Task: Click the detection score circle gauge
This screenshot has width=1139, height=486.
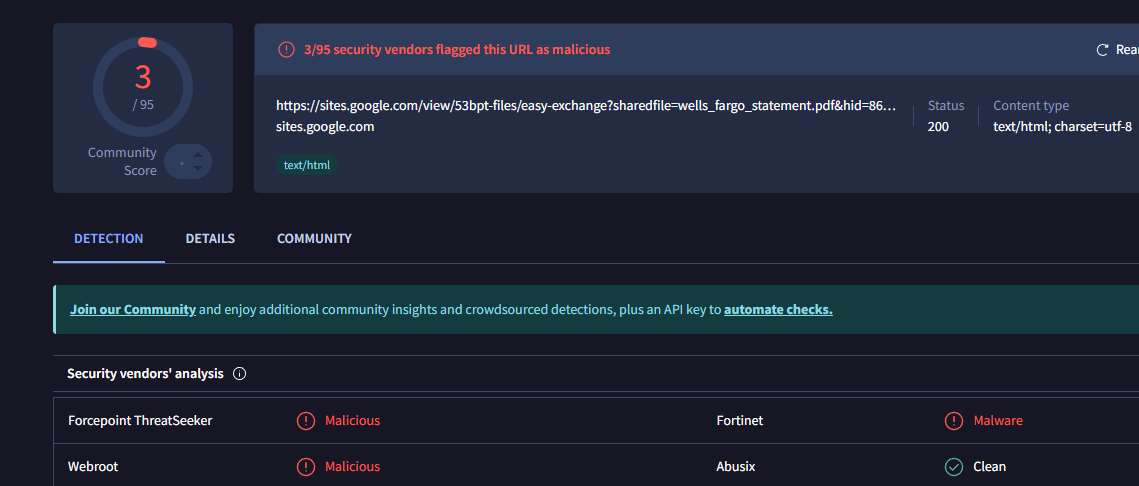Action: (143, 87)
